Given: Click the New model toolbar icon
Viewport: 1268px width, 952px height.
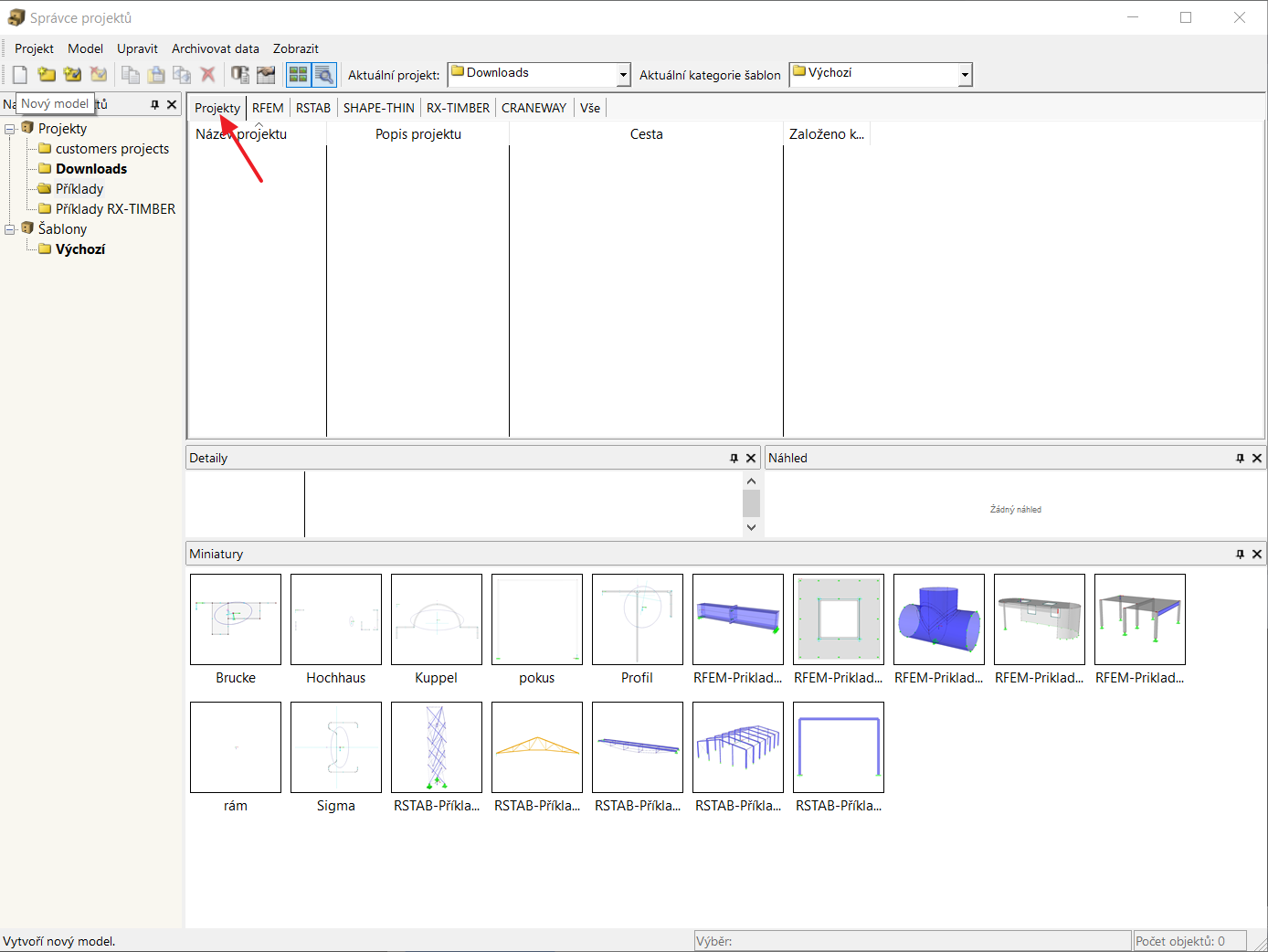Looking at the screenshot, I should click(x=20, y=75).
